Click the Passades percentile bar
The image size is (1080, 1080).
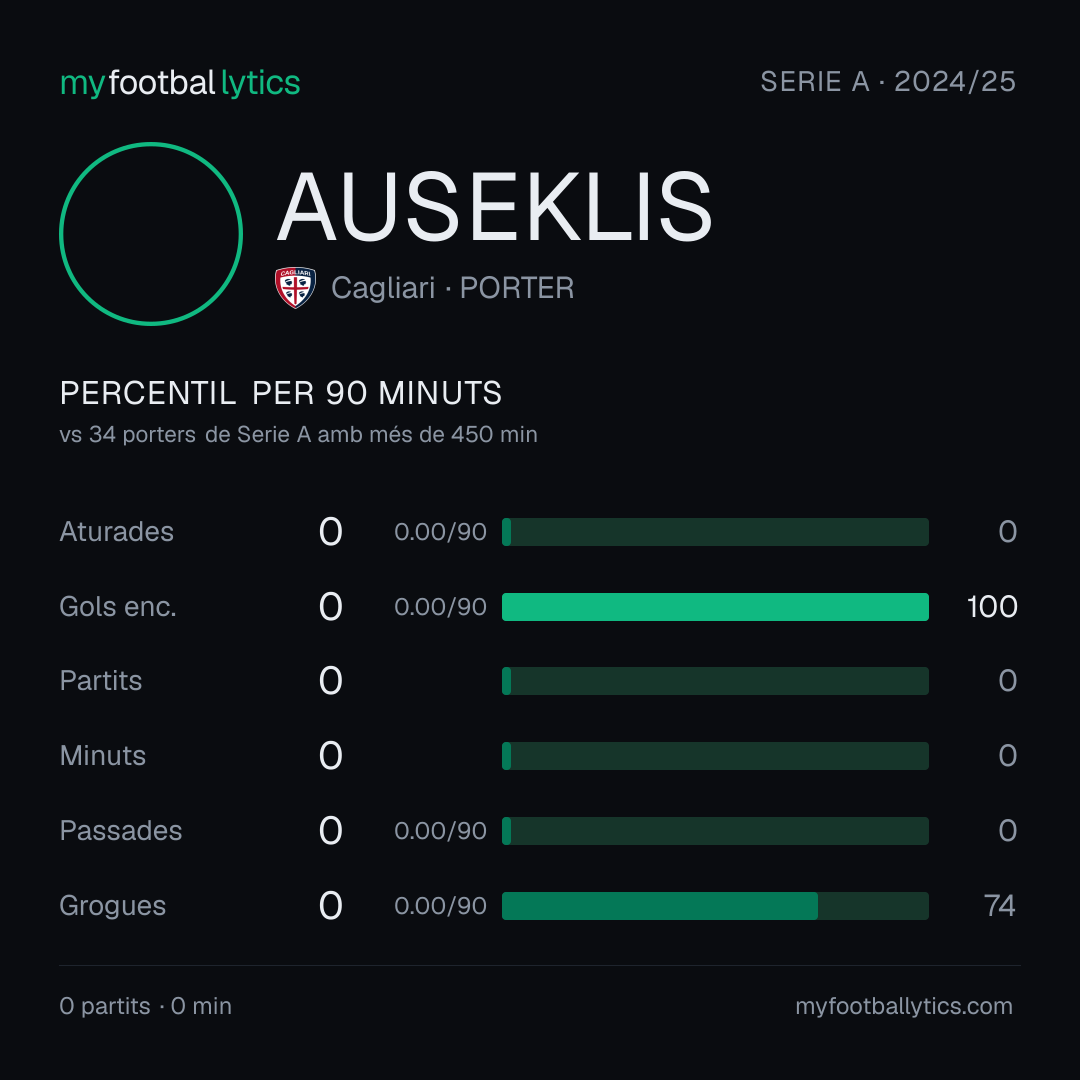(x=715, y=831)
